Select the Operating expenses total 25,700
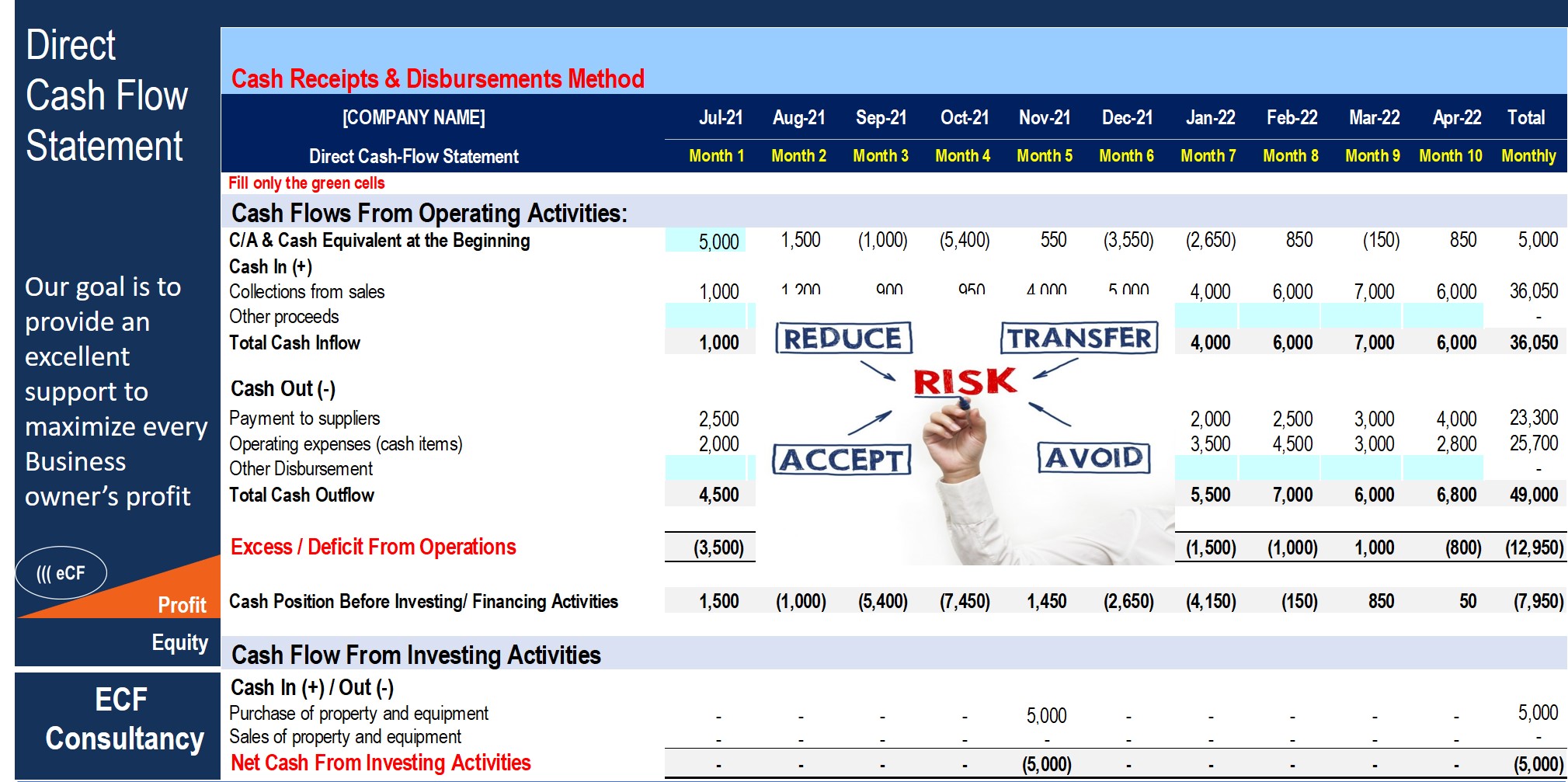1568x782 pixels. (1534, 443)
